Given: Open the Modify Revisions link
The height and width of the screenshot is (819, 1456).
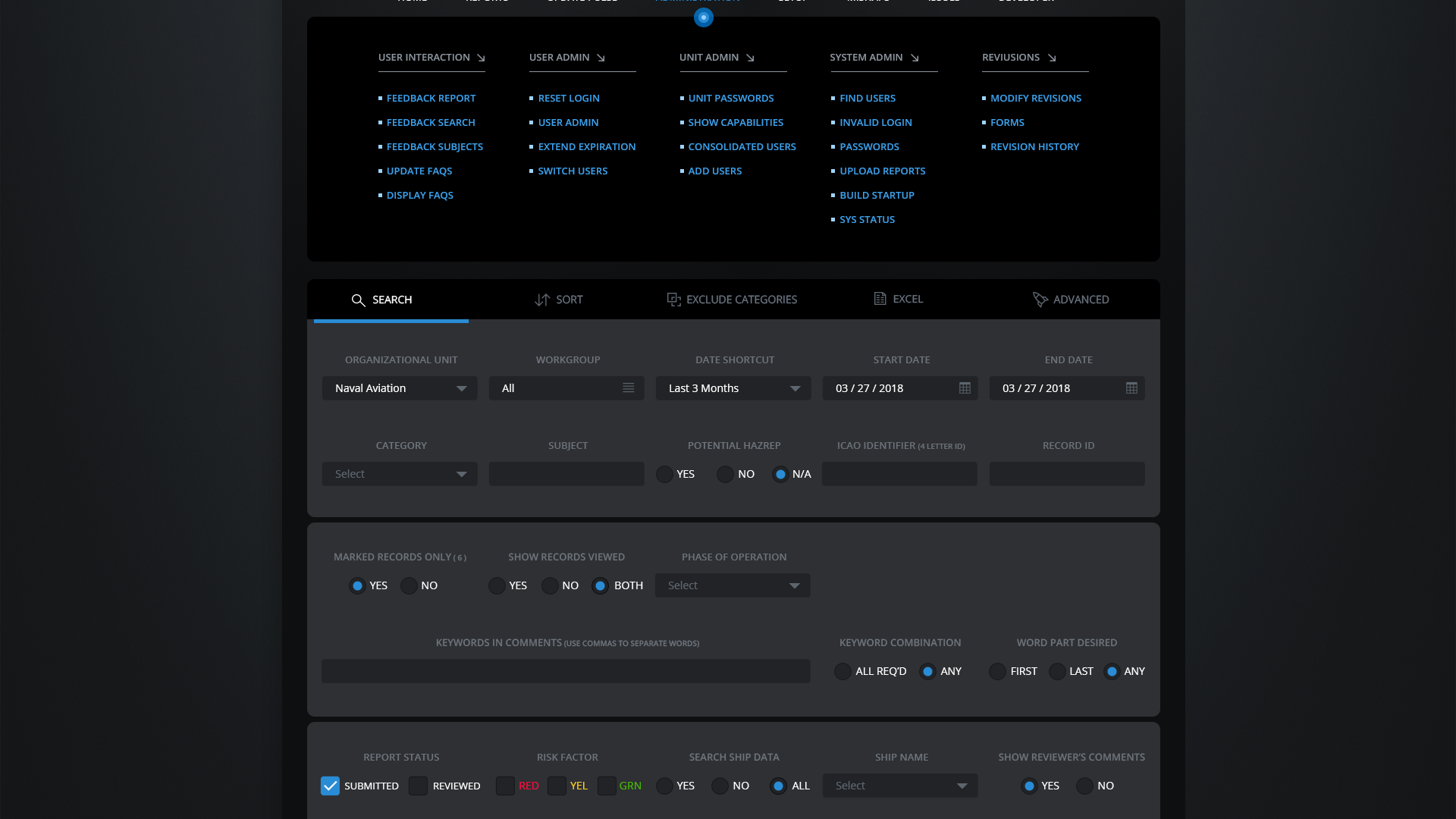Looking at the screenshot, I should pyautogui.click(x=1036, y=99).
